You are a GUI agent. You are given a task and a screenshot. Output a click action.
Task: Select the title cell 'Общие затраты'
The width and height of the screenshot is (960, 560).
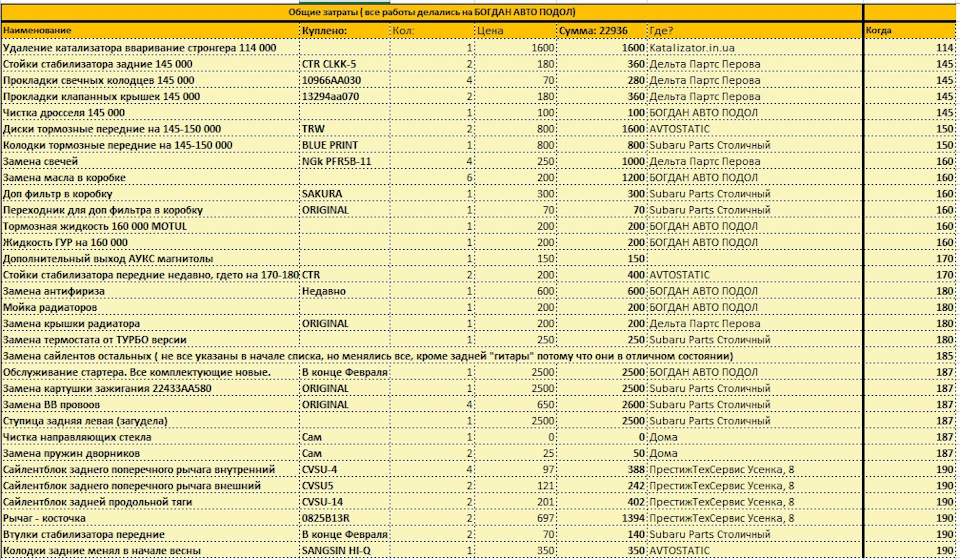(432, 12)
